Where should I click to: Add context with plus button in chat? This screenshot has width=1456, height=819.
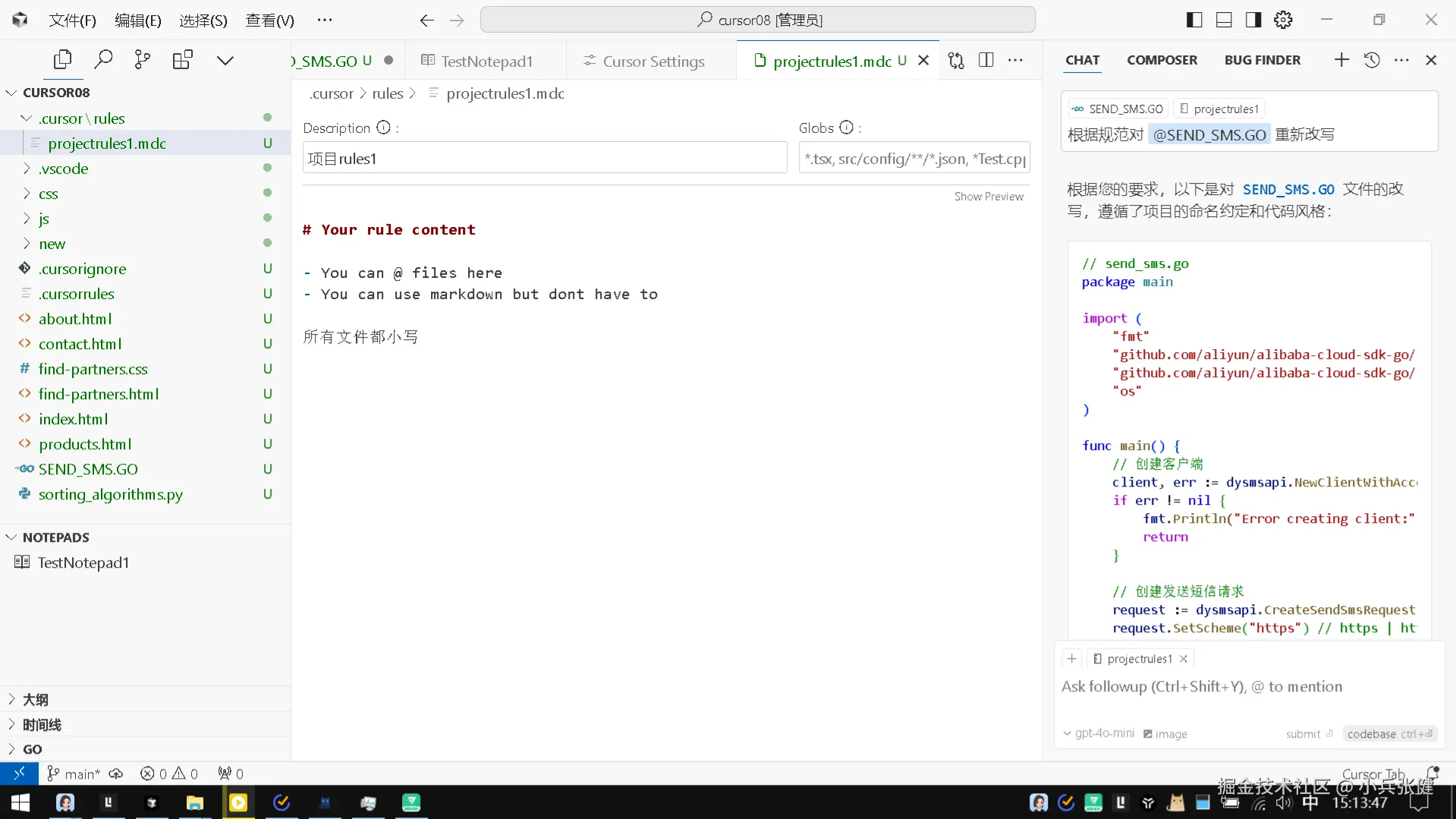[1071, 659]
